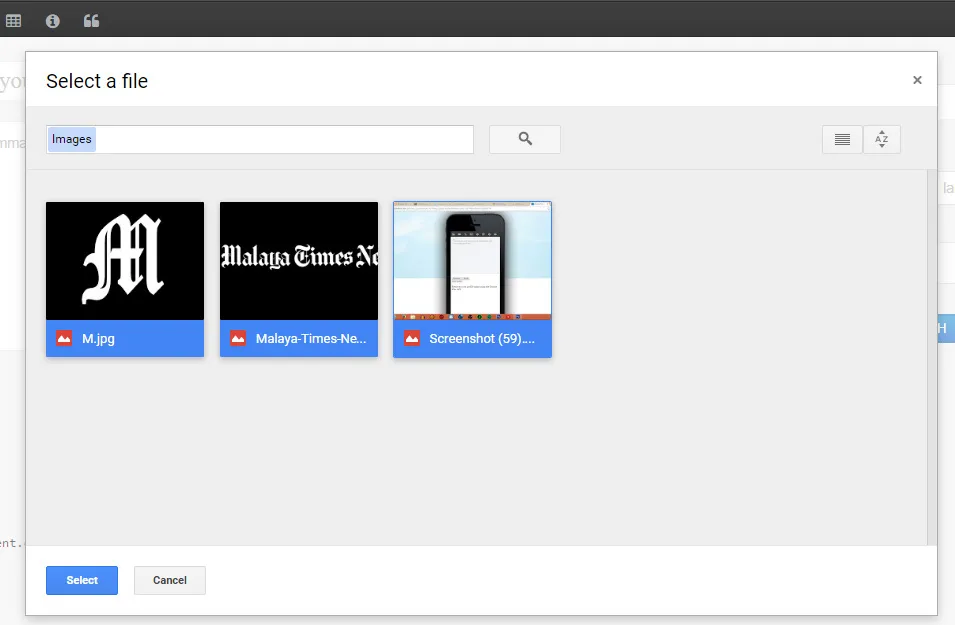This screenshot has width=955, height=625.
Task: Select the Screenshot (59) phone thumbnail
Action: (473, 261)
